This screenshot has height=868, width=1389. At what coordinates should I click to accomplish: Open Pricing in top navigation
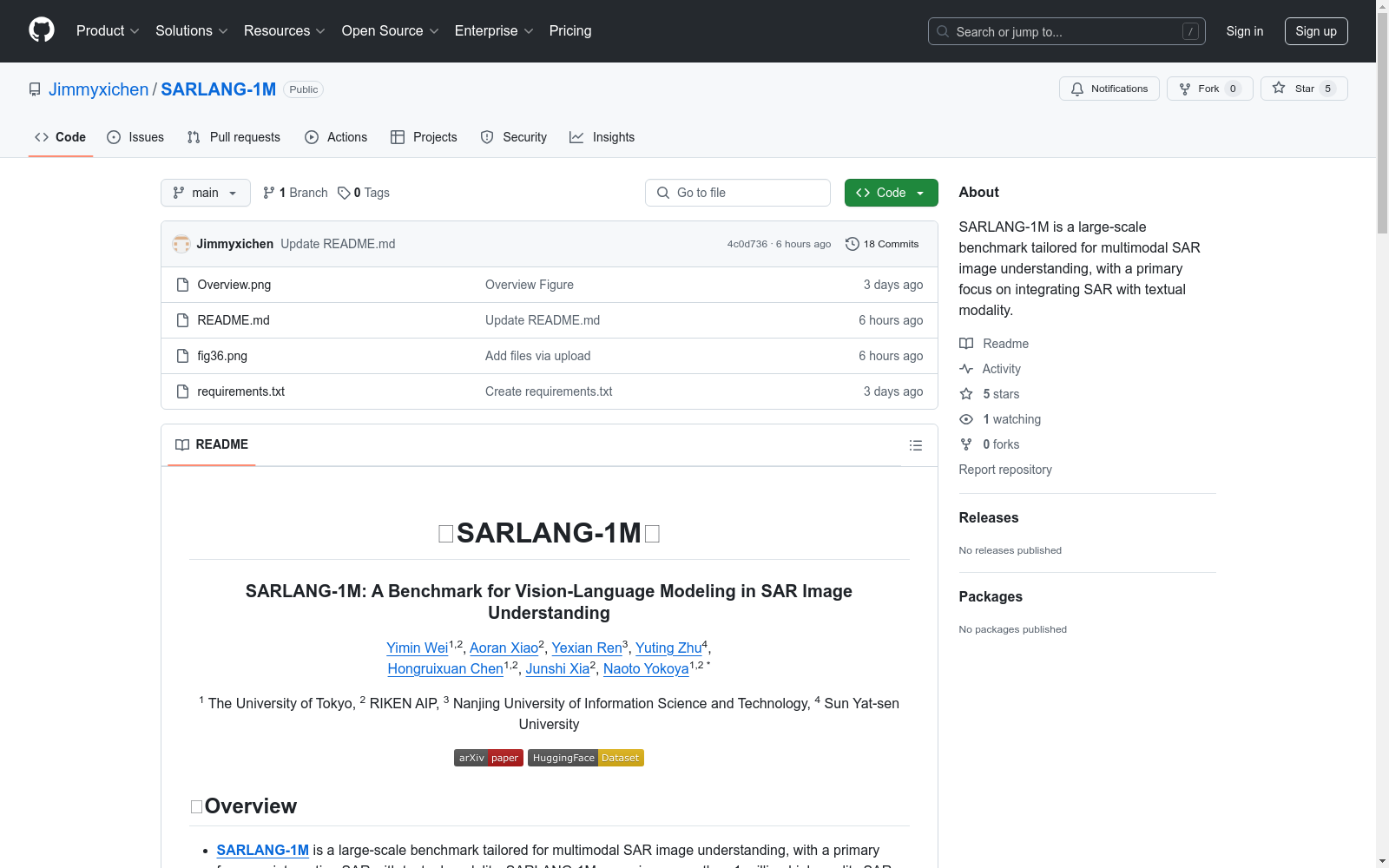click(570, 31)
